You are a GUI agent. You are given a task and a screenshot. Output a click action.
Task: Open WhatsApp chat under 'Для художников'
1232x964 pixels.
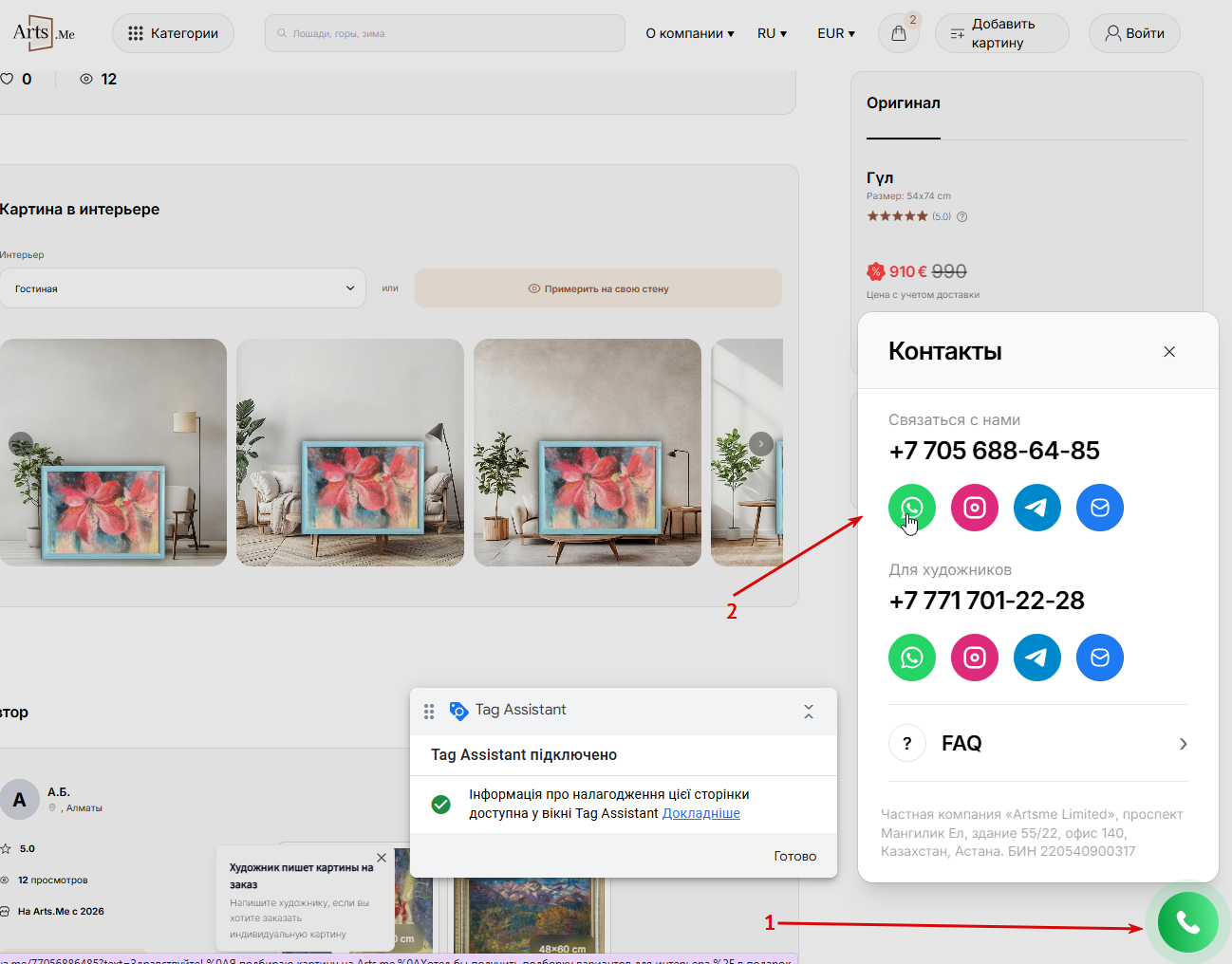point(912,658)
